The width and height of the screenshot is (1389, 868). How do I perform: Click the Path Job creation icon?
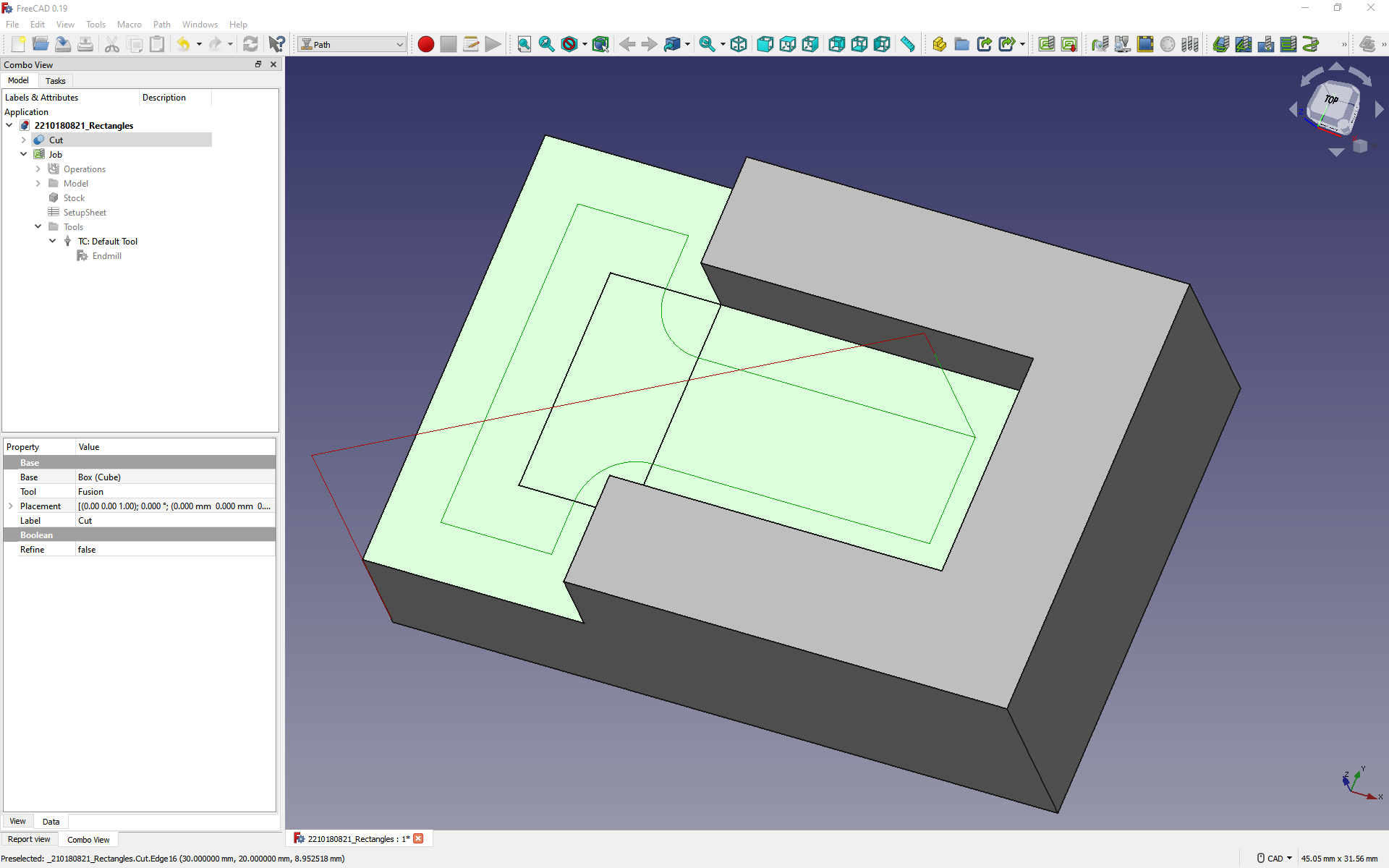(1046, 44)
